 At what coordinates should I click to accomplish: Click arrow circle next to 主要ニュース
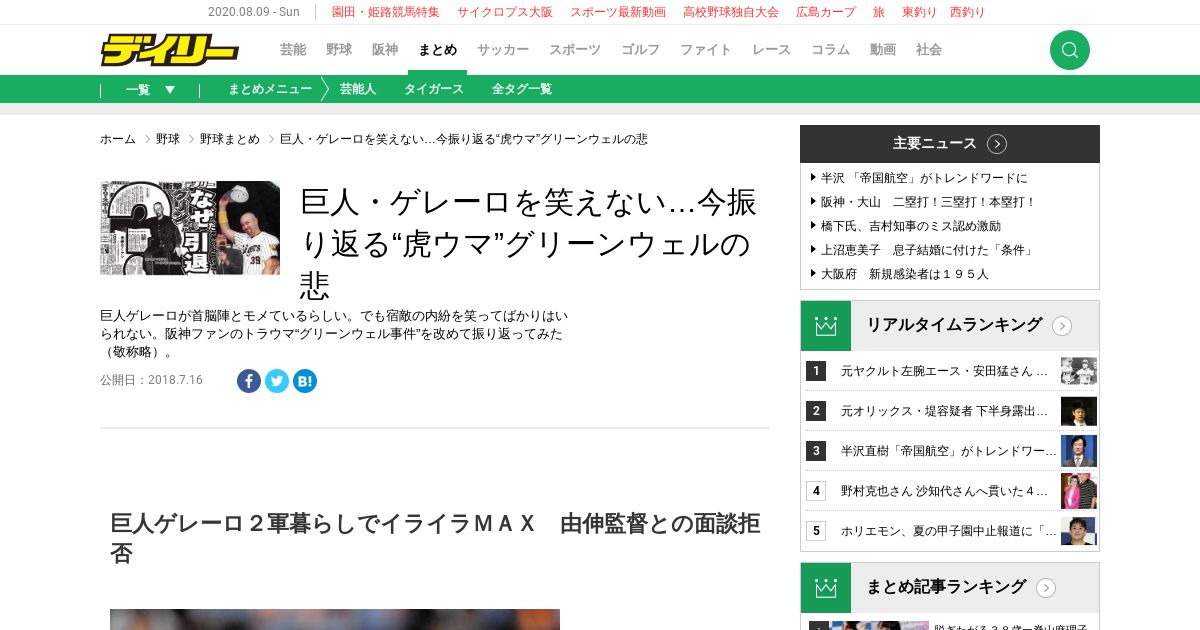coord(997,144)
